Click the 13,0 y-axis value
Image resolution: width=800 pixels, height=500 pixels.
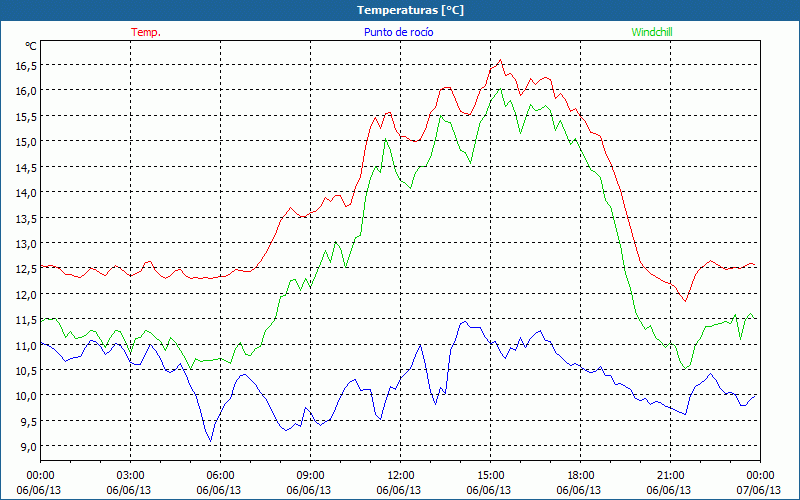click(x=26, y=244)
